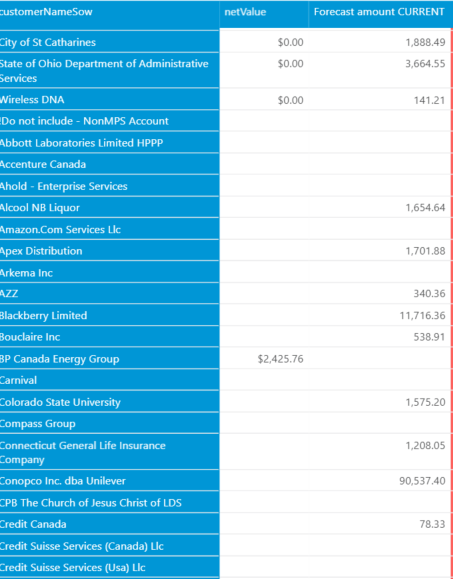Select the Carnival row header

pos(109,380)
